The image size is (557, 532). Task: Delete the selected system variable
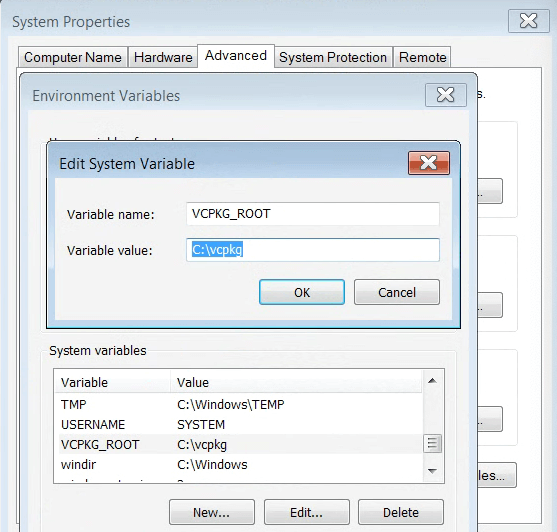coord(401,512)
